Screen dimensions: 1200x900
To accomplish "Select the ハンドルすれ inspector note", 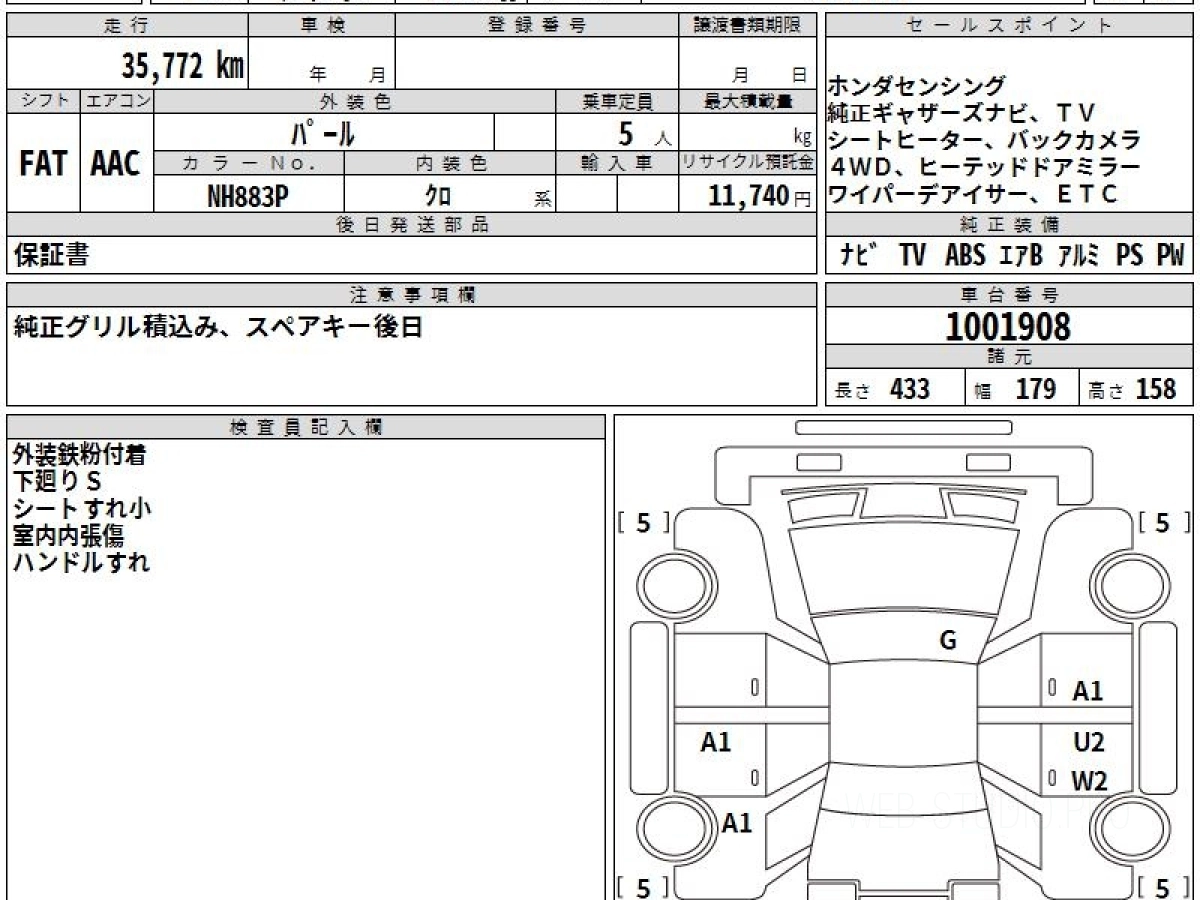I will tap(81, 562).
